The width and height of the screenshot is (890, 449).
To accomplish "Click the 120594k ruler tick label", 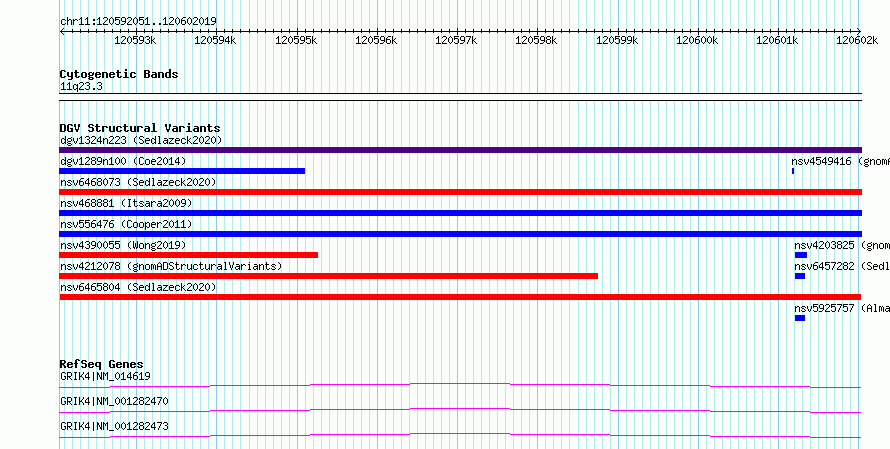I will pos(215,40).
